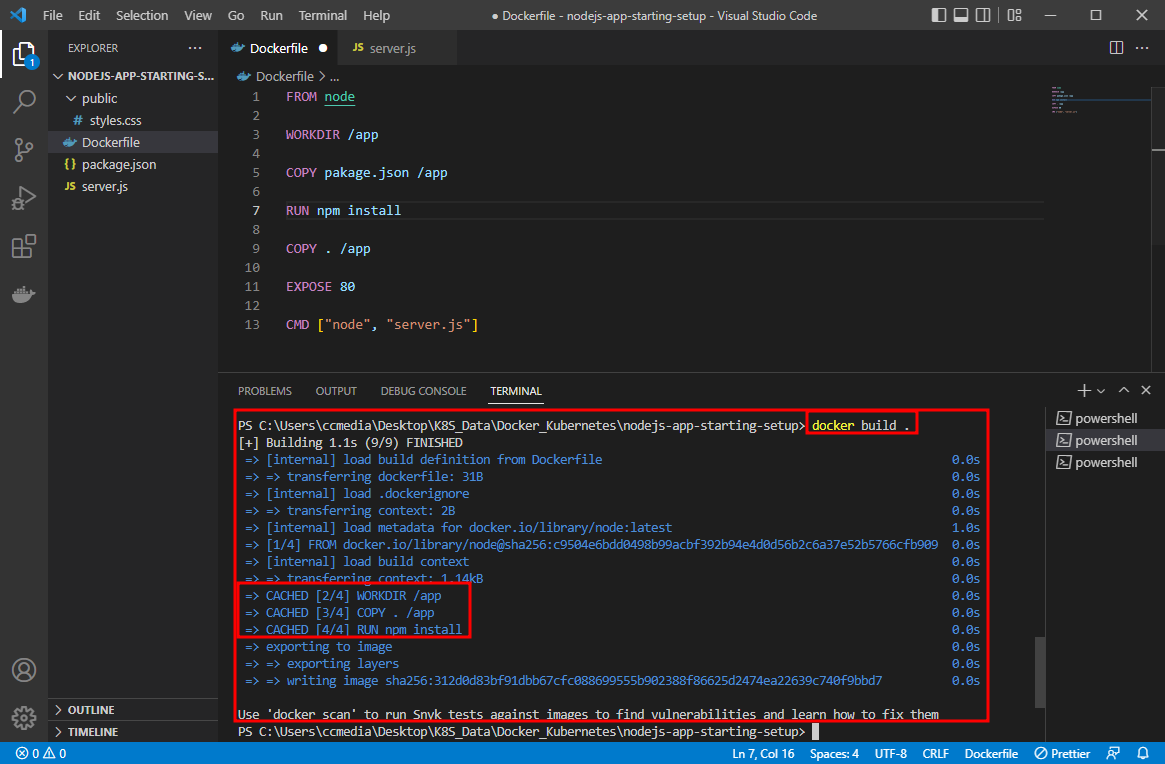Click the feedback icon in status bar
The image size is (1165, 764).
point(1113,754)
